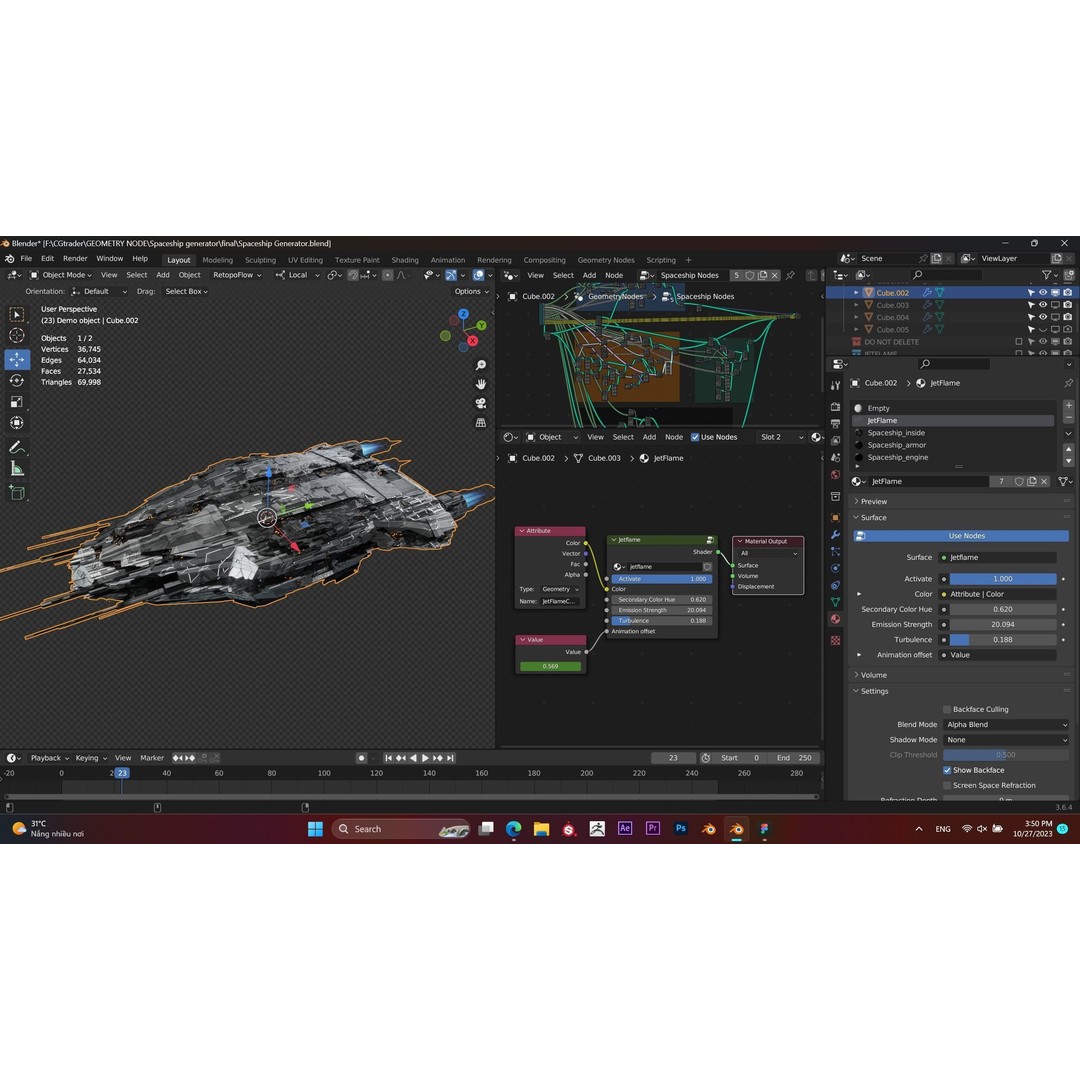Click the viewport zoom magnifier icon
This screenshot has width=1080, height=1080.
click(481, 364)
